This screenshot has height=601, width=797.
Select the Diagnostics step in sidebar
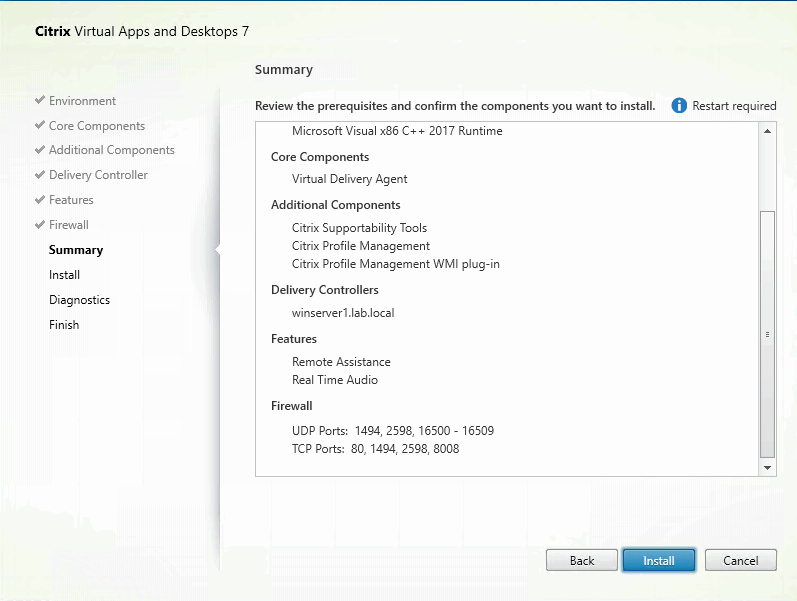pyautogui.click(x=79, y=299)
